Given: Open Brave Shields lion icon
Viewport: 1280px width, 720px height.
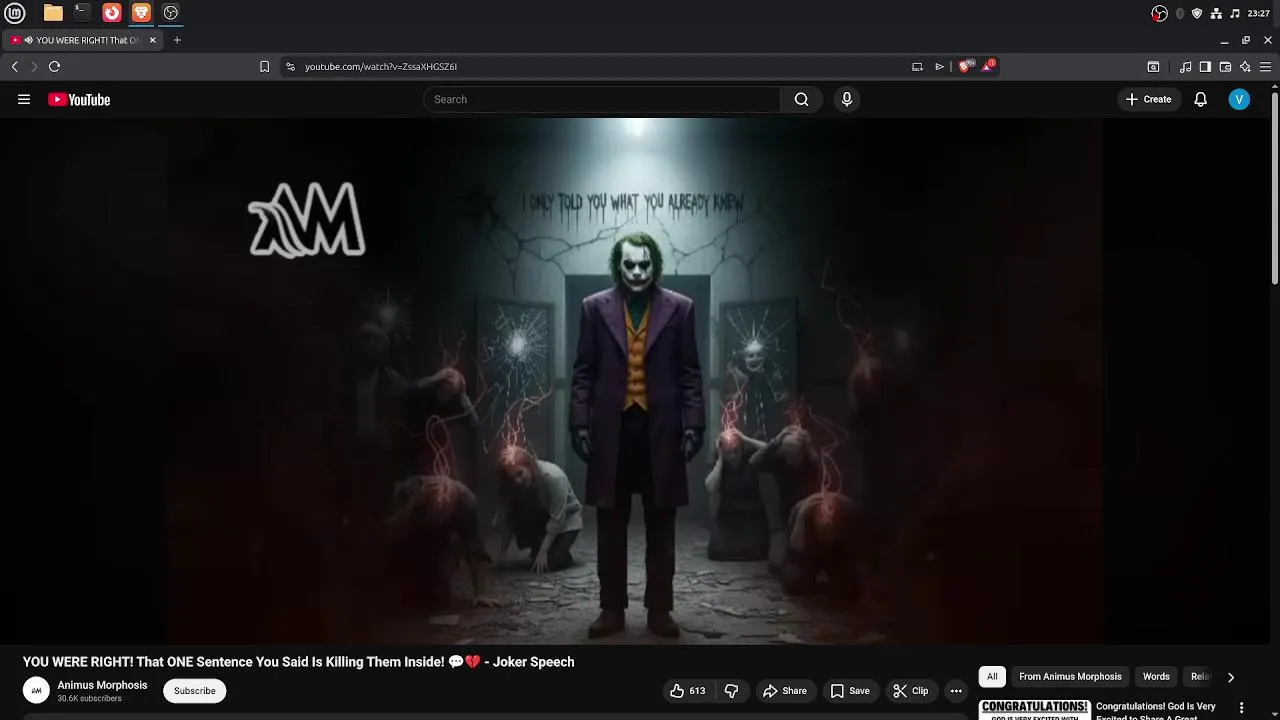Looking at the screenshot, I should pos(964,66).
